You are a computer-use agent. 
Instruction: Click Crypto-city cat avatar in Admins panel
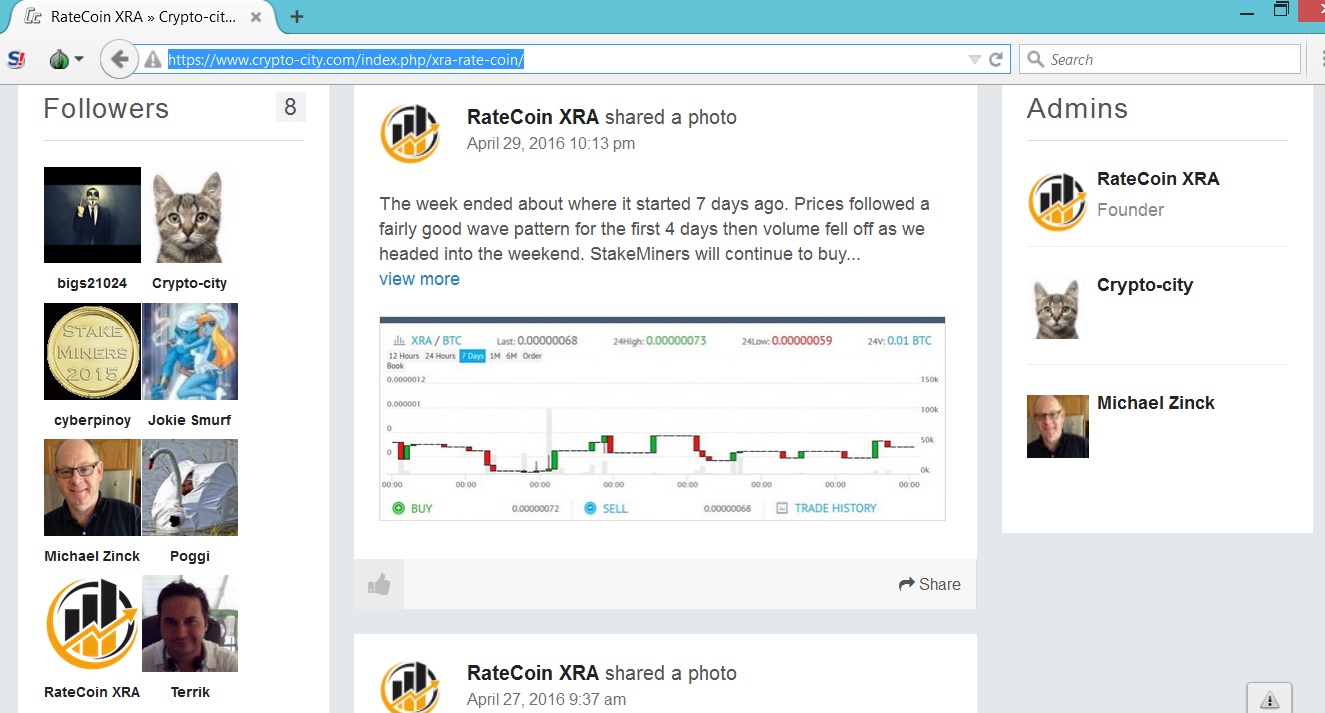1058,309
